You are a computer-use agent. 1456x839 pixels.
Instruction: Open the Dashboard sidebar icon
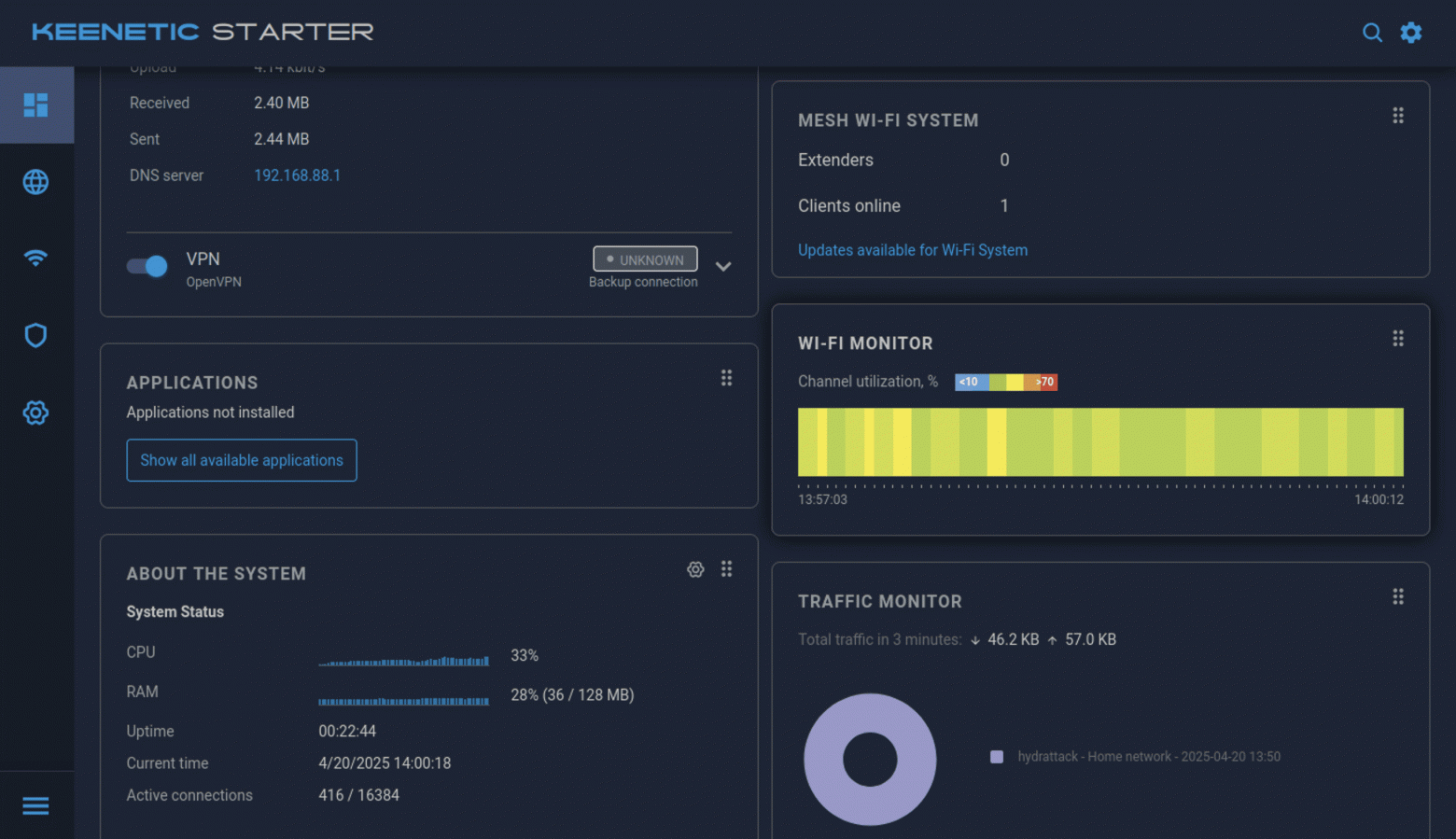(x=35, y=105)
